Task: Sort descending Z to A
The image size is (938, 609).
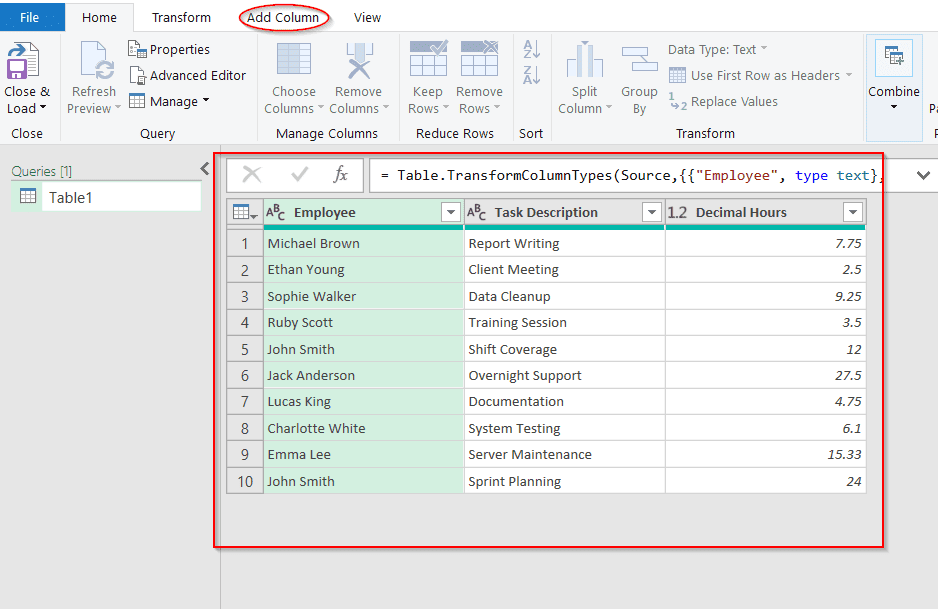Action: click(531, 75)
